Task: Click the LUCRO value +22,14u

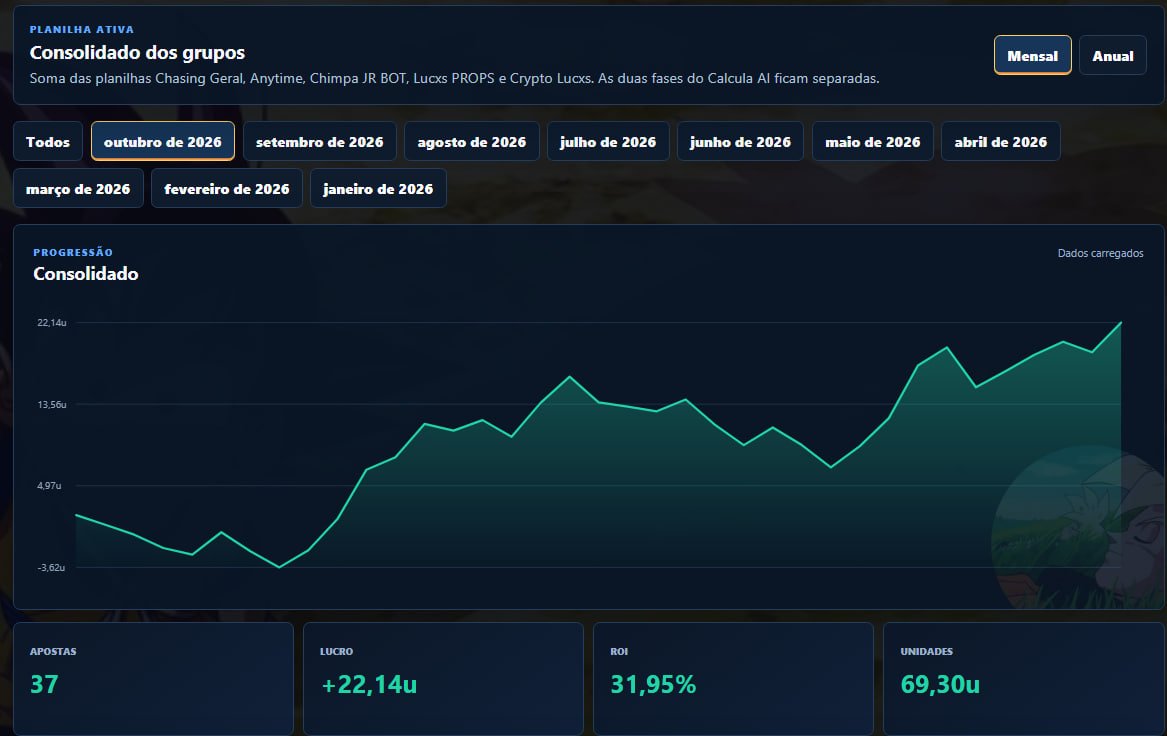Action: coord(368,684)
